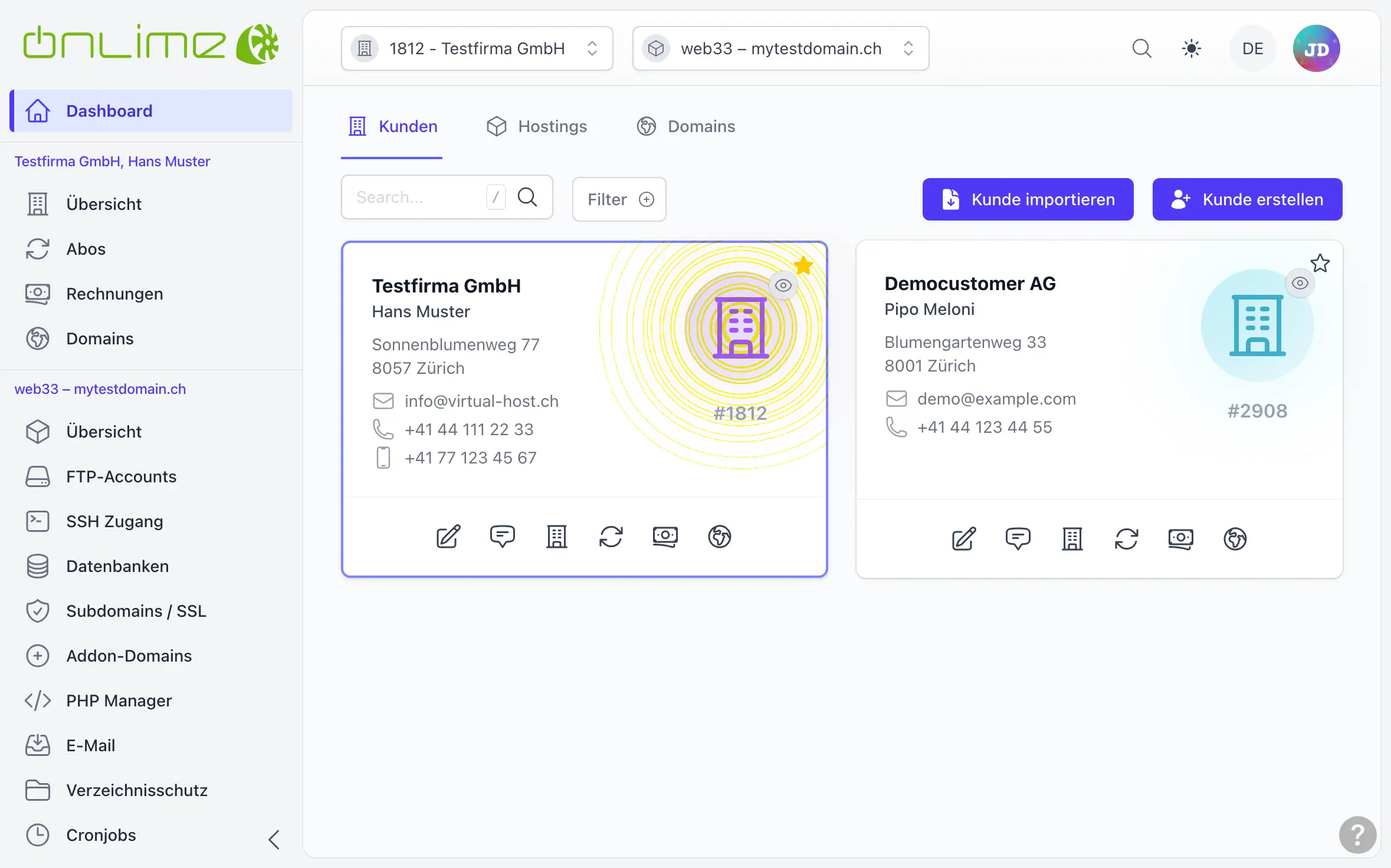Toggle eye visibility on Democustomer AG card
This screenshot has width=1391, height=868.
pos(1300,283)
